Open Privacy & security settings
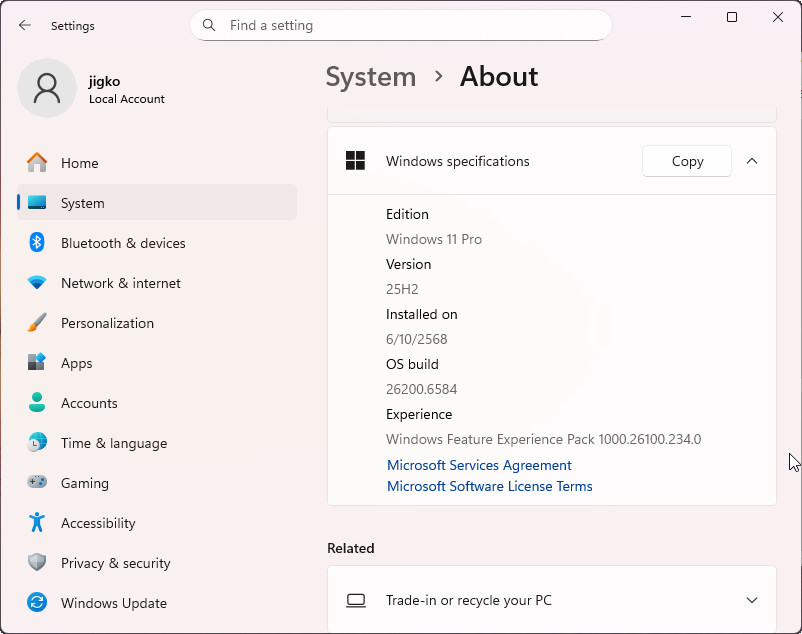This screenshot has height=634, width=802. tap(114, 563)
